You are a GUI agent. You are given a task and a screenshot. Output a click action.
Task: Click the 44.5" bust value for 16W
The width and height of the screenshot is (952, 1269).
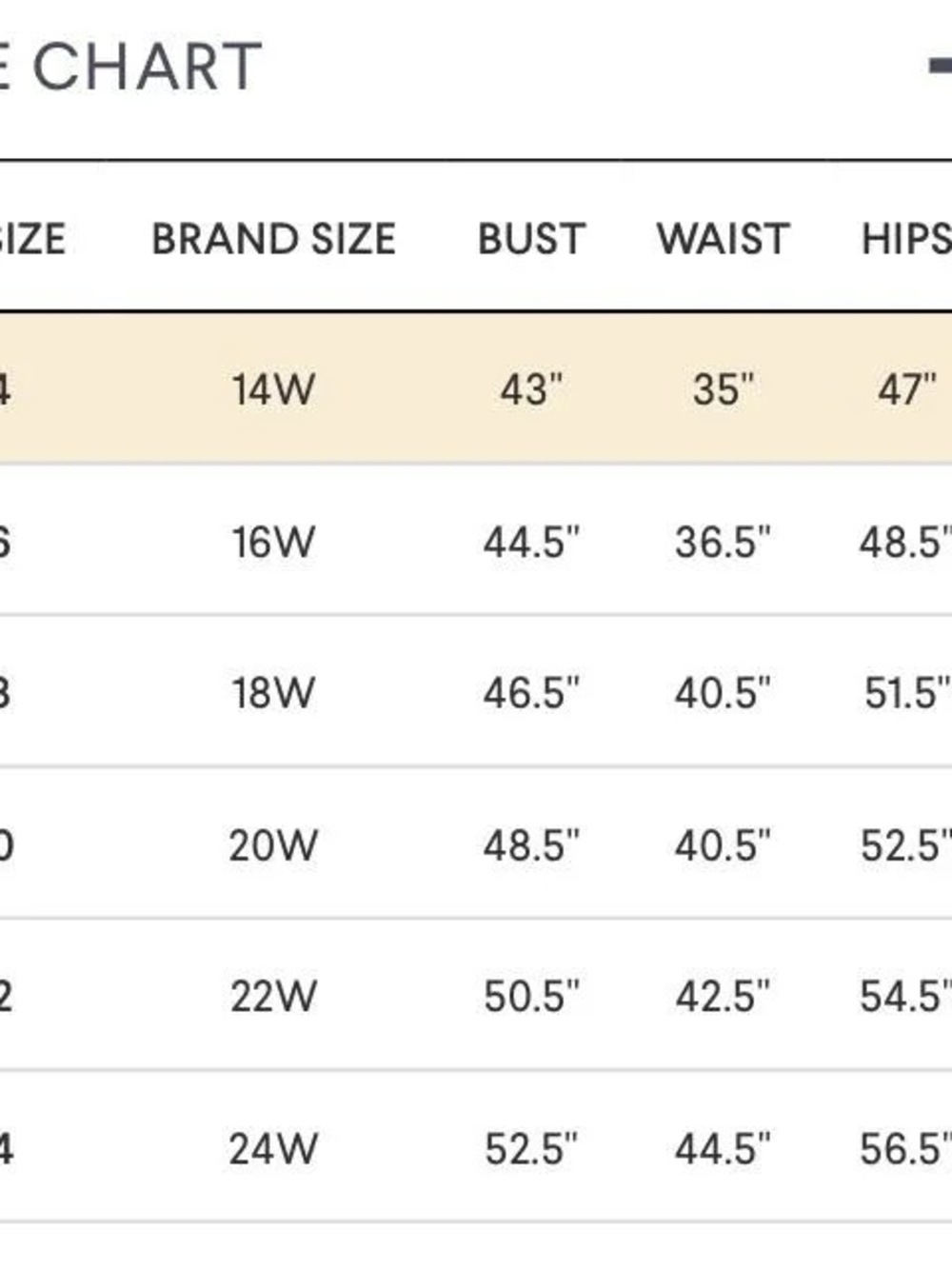click(531, 542)
